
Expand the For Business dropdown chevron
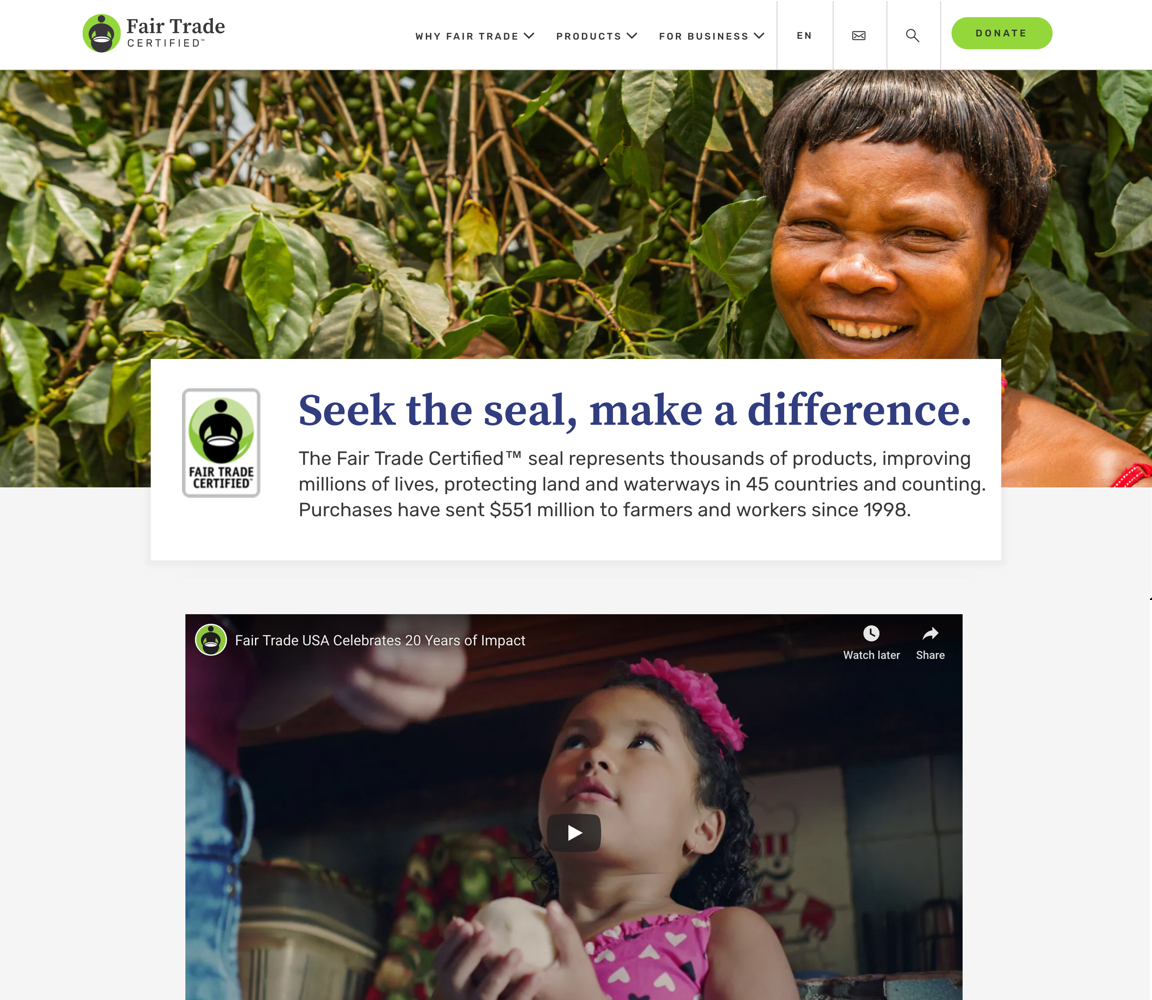click(759, 35)
